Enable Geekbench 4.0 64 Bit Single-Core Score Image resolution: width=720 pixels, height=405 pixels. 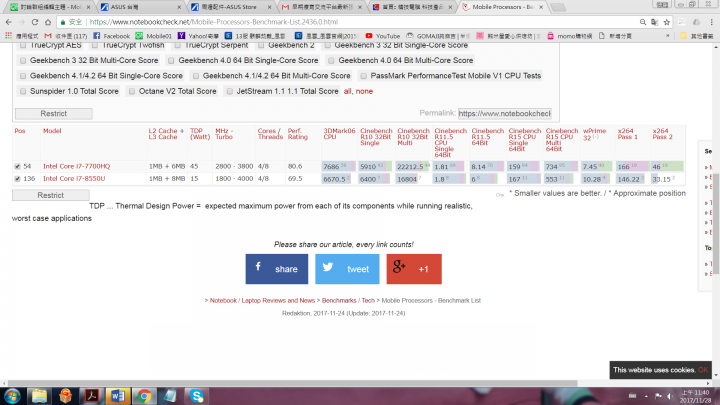click(171, 61)
